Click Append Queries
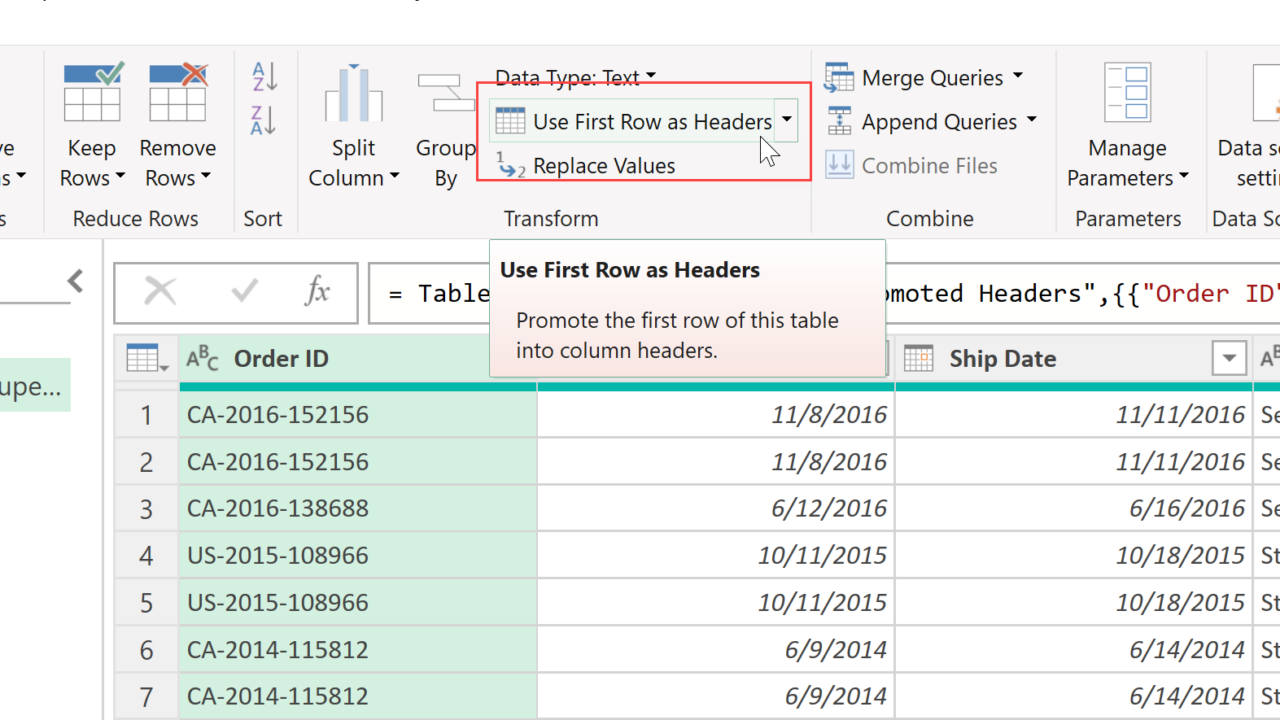The height and width of the screenshot is (720, 1280). [x=938, y=122]
